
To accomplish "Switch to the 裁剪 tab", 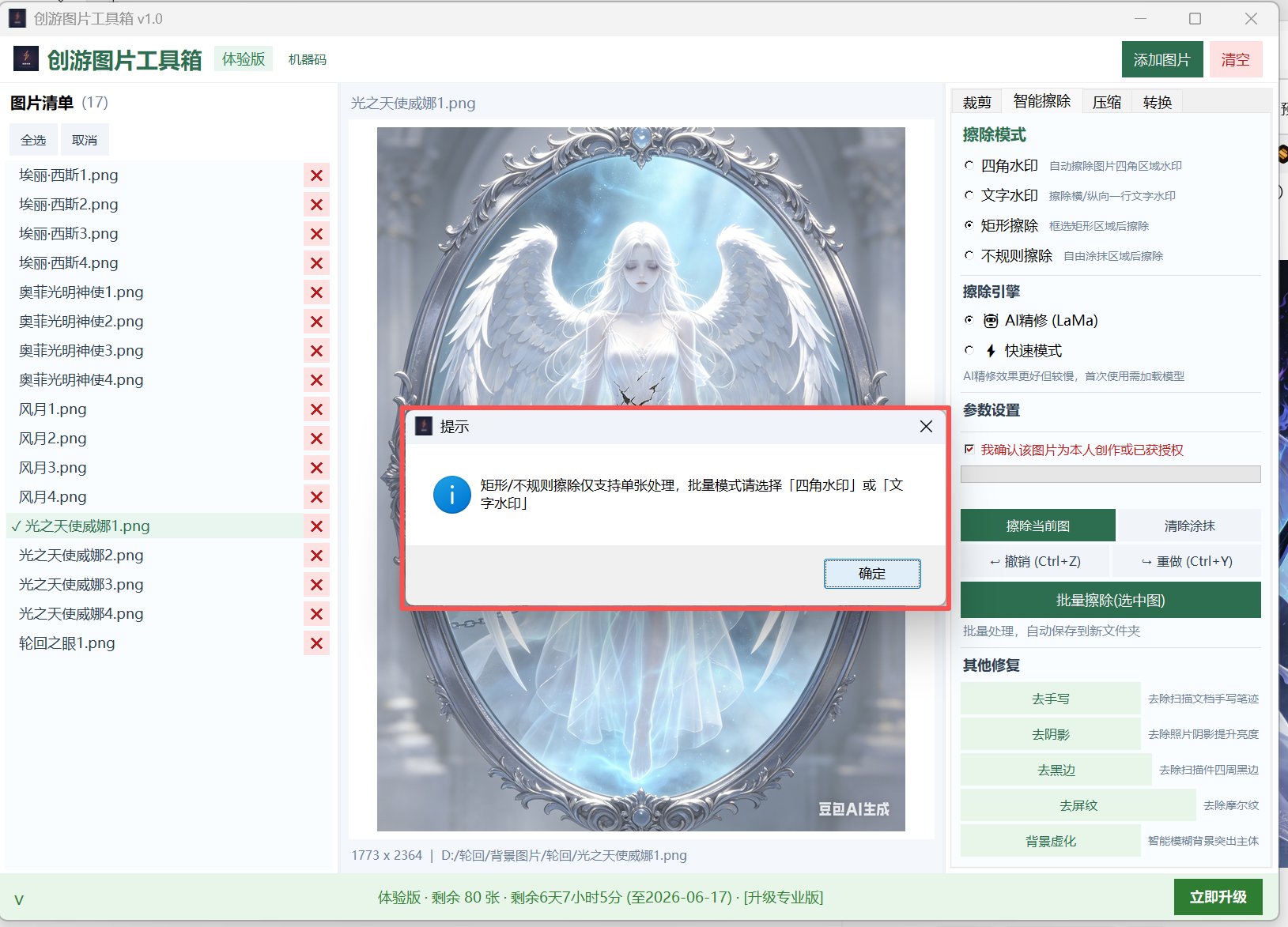I will tap(976, 102).
